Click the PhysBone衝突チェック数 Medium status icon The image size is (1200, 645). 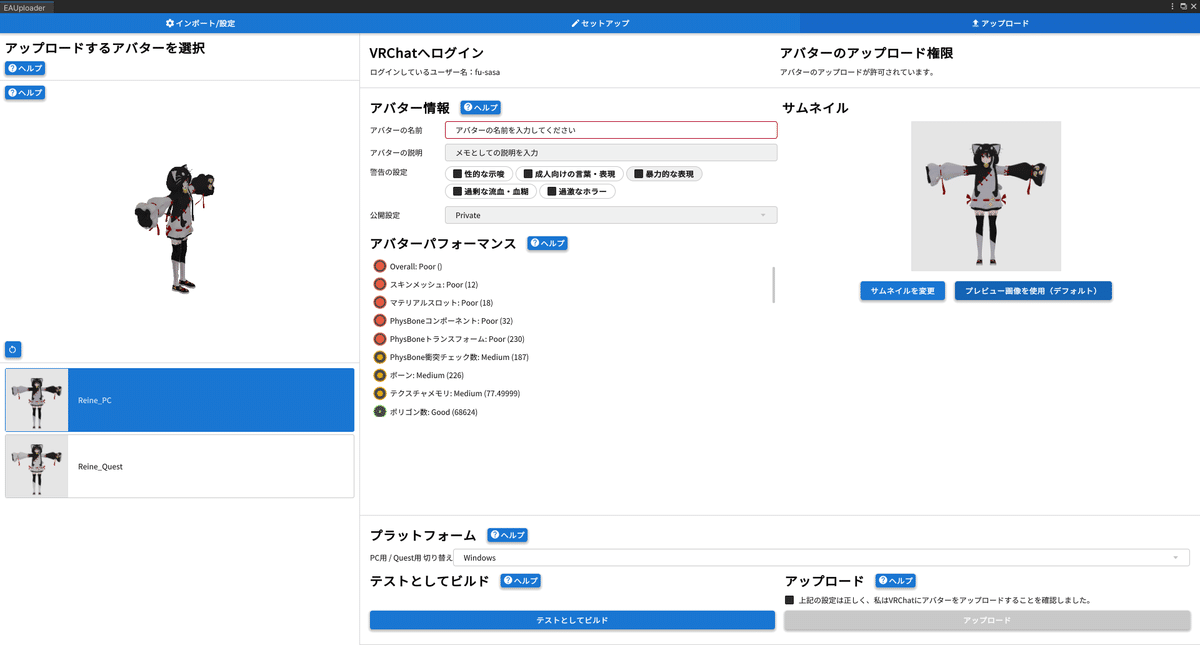380,357
